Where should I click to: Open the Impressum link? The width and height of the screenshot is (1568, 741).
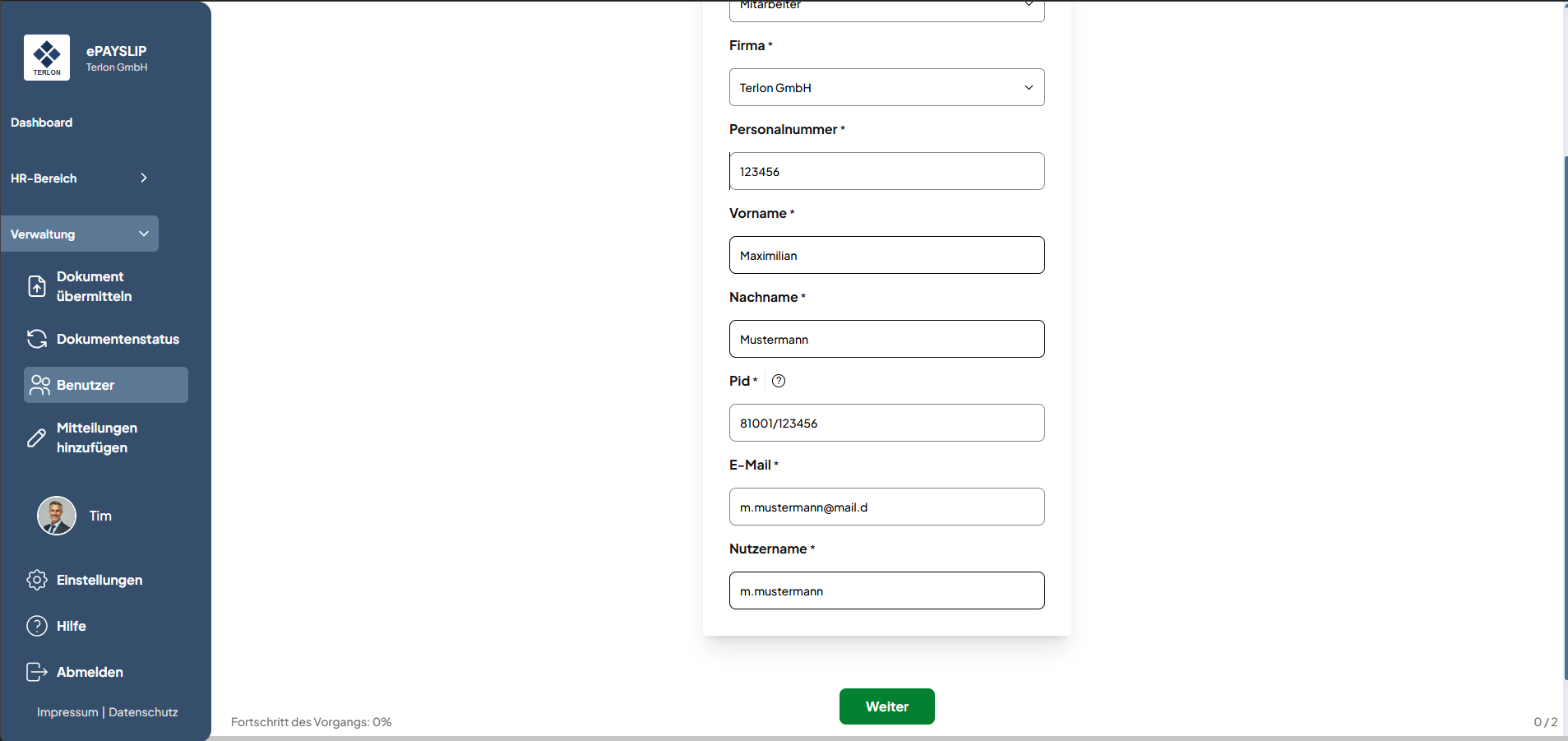tap(67, 712)
